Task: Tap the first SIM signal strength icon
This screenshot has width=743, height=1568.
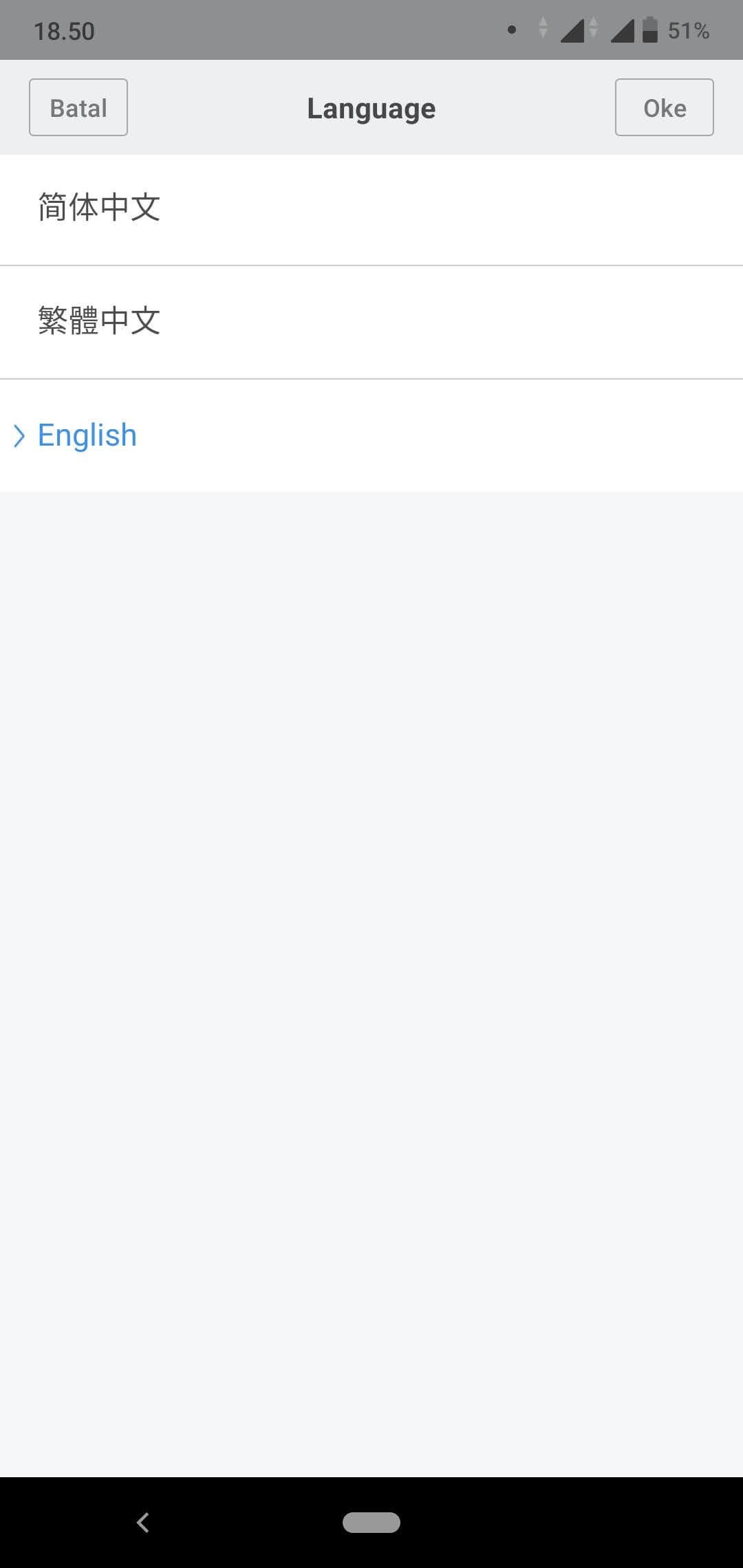Action: pos(572,31)
